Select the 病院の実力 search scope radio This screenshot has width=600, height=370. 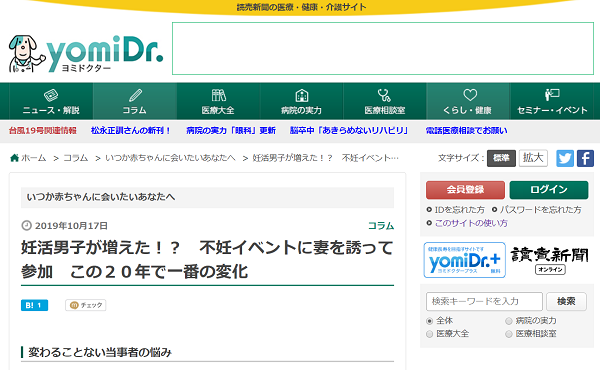pos(509,321)
